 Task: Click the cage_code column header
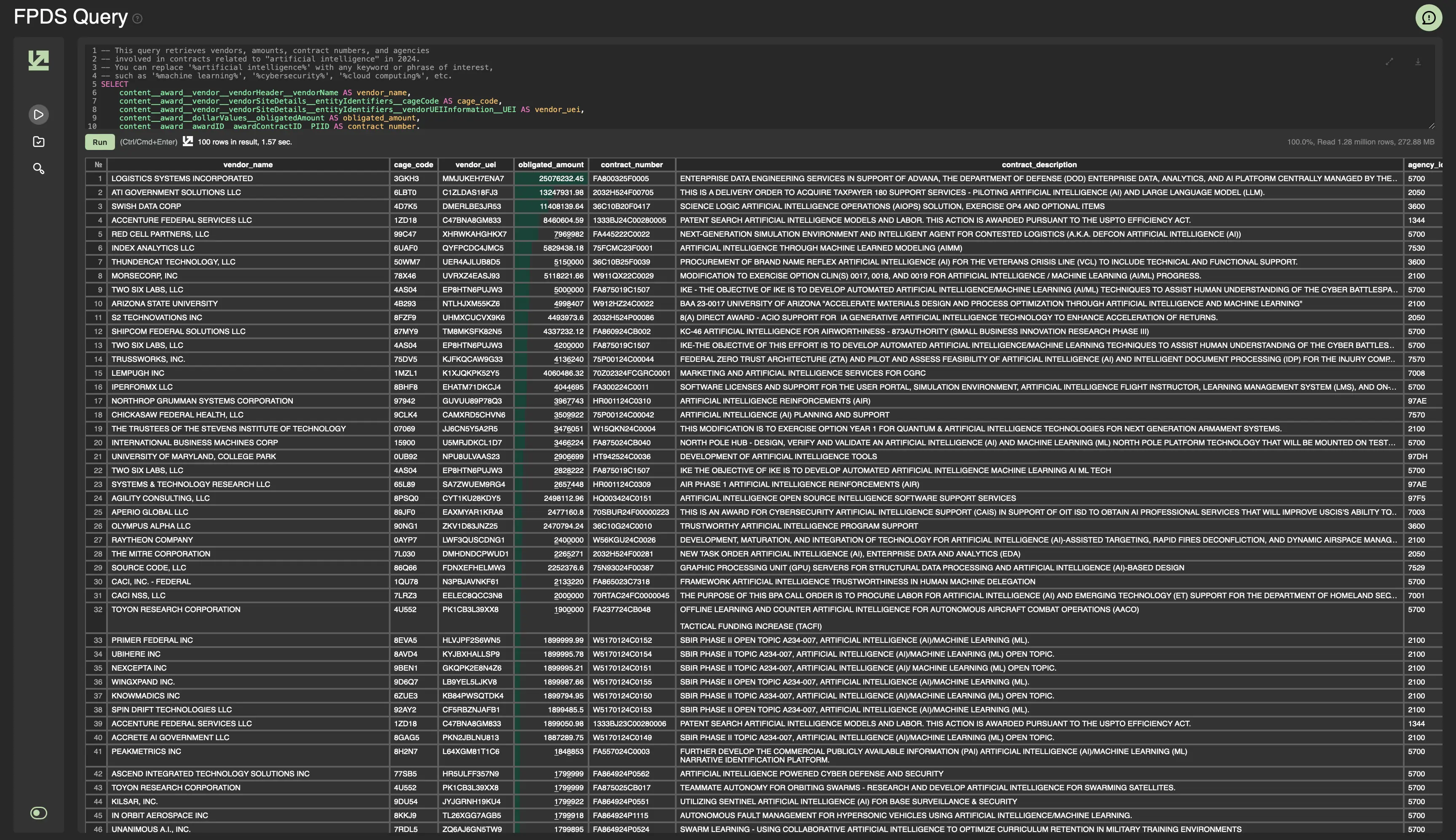[414, 164]
